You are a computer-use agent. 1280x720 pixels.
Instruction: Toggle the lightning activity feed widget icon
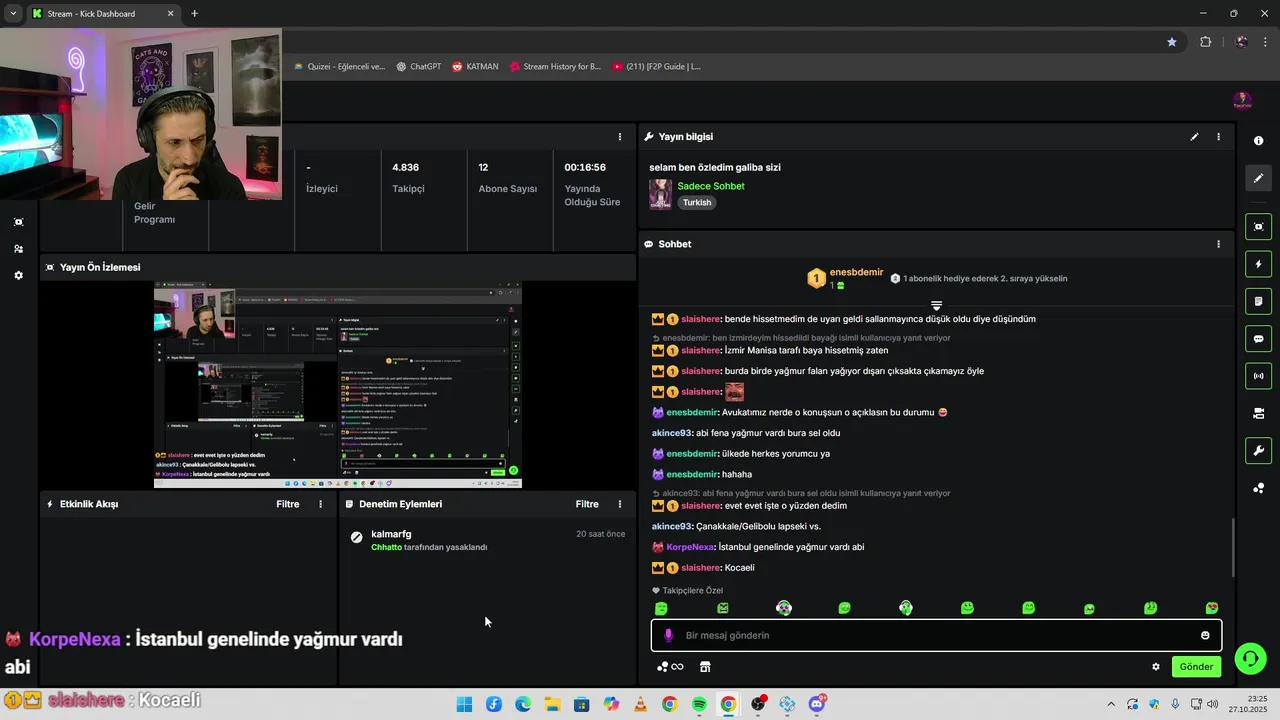[x=1258, y=264]
